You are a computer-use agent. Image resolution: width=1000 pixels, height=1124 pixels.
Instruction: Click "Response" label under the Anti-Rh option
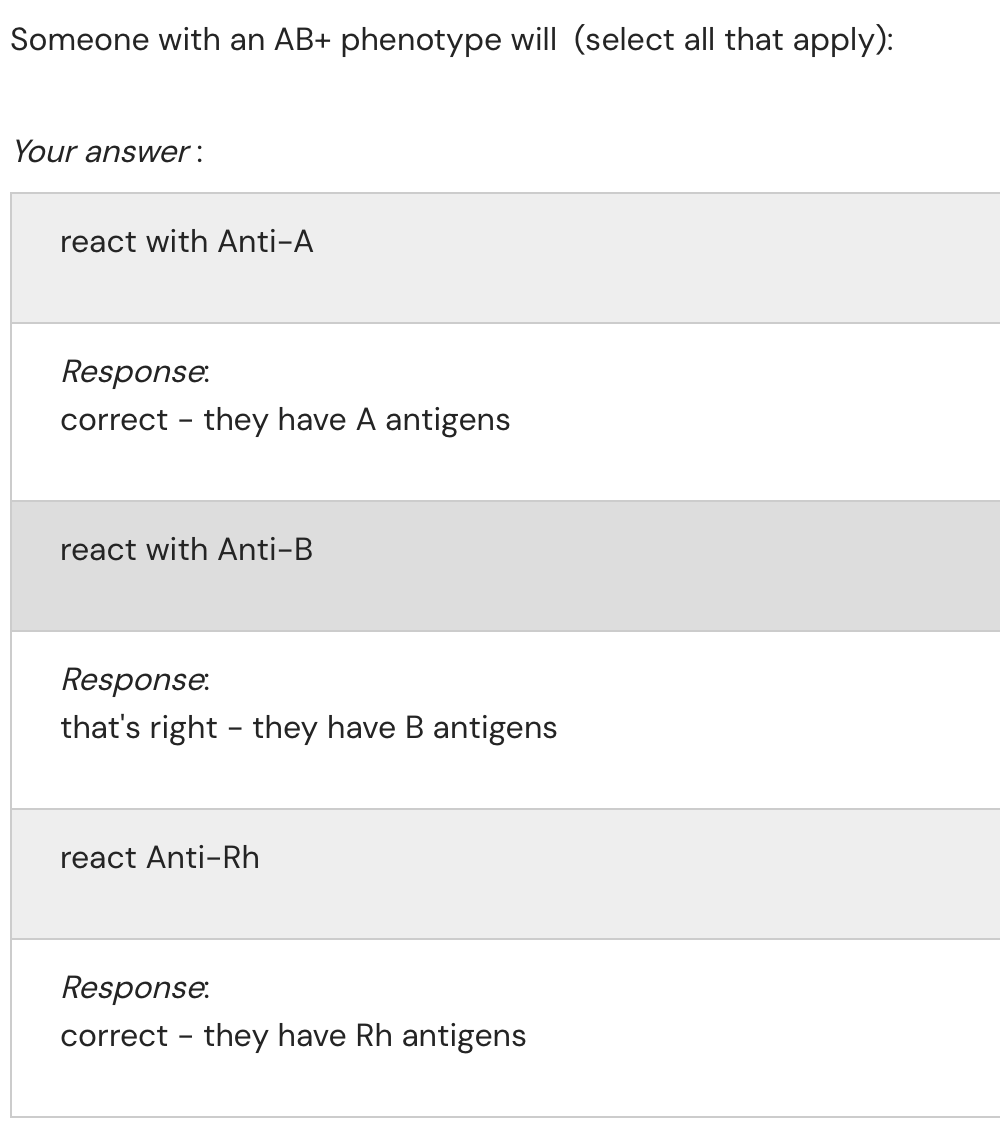[135, 987]
